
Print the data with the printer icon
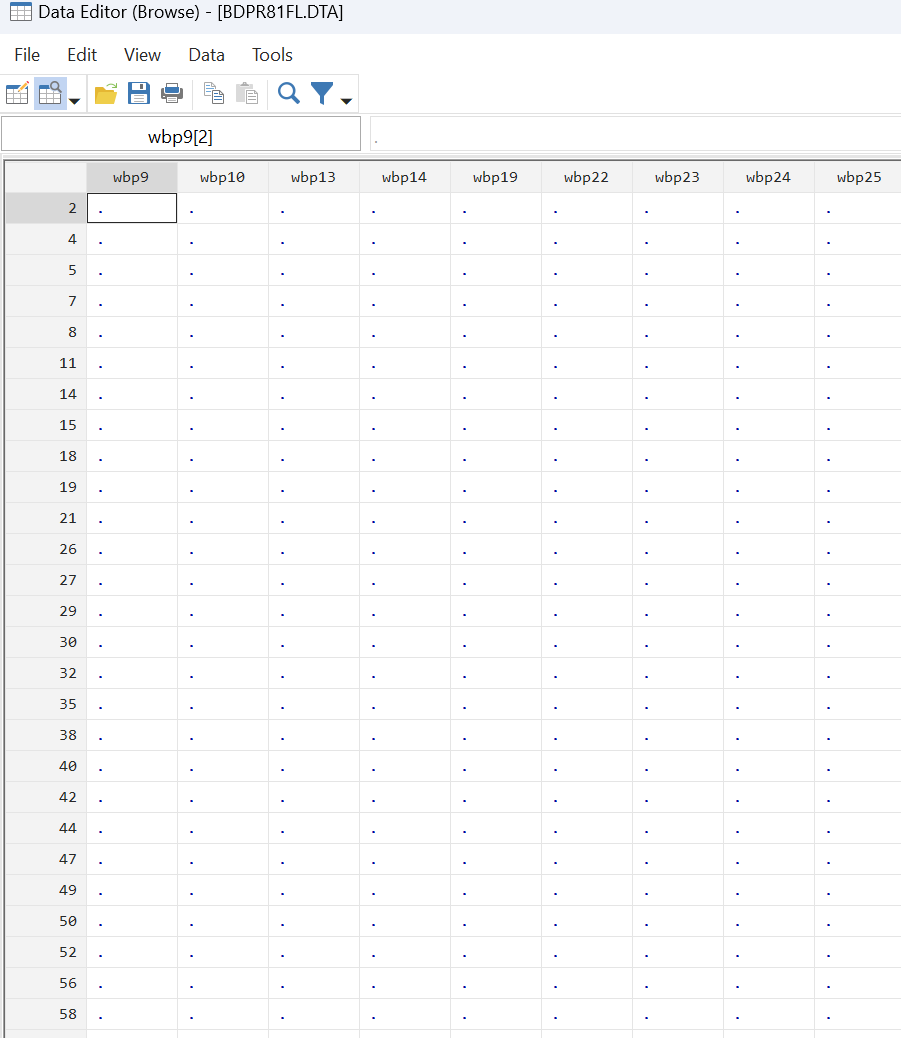[172, 94]
